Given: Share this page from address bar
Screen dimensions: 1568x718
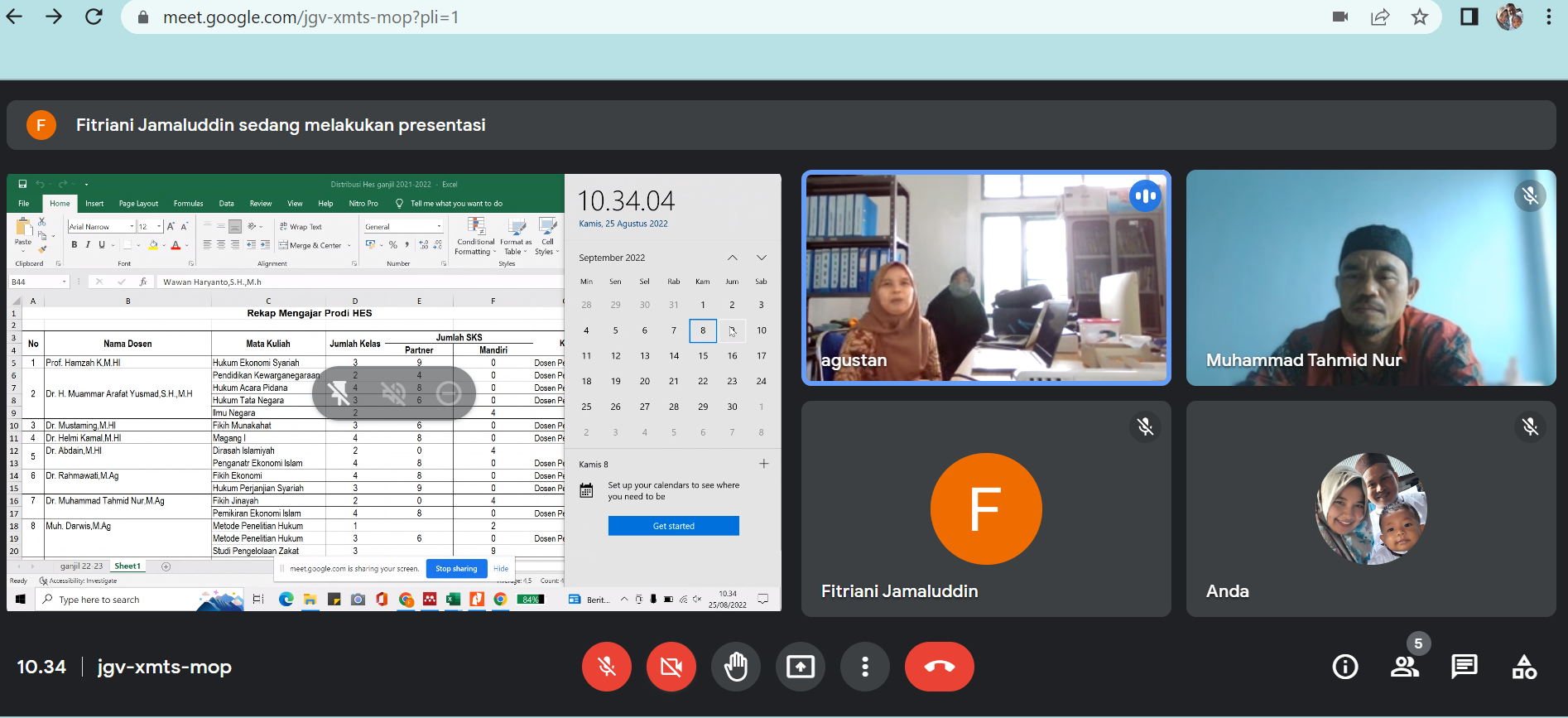Looking at the screenshot, I should [x=1380, y=17].
